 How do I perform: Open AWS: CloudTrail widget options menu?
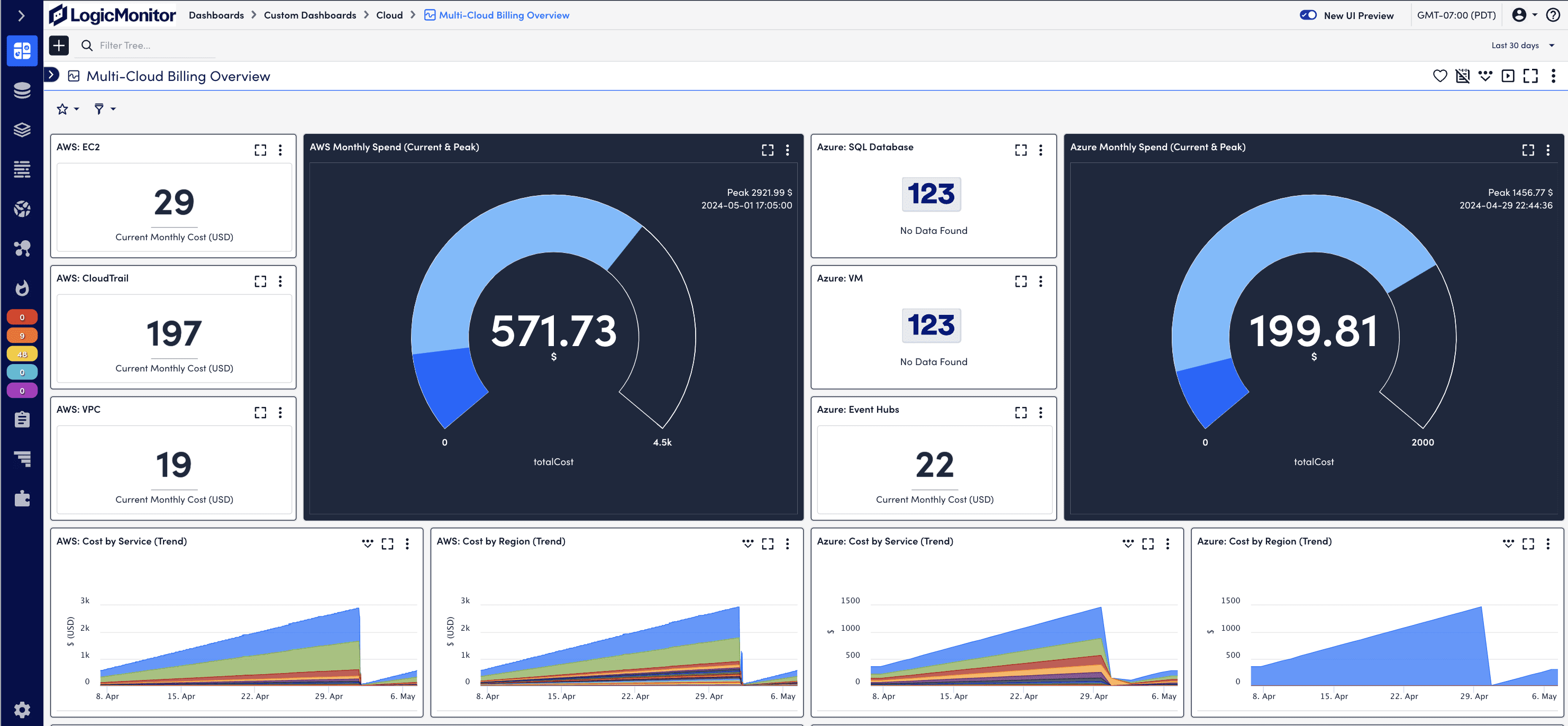280,281
